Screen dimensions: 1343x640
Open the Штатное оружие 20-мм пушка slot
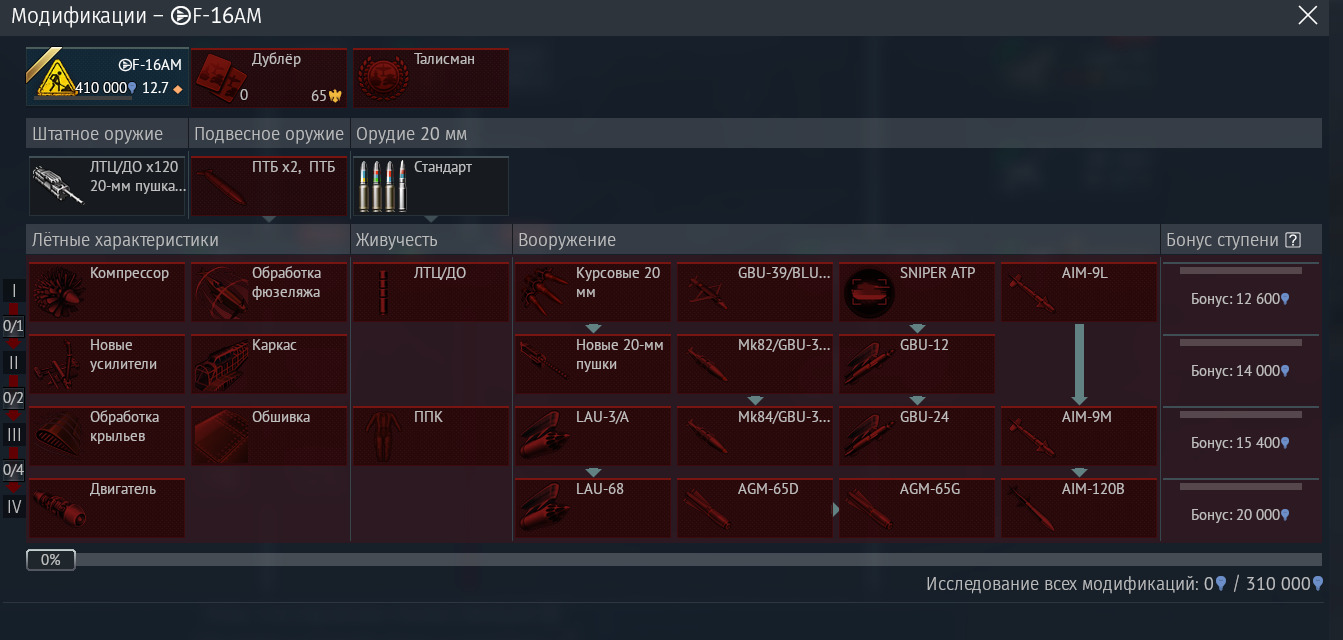[x=107, y=186]
